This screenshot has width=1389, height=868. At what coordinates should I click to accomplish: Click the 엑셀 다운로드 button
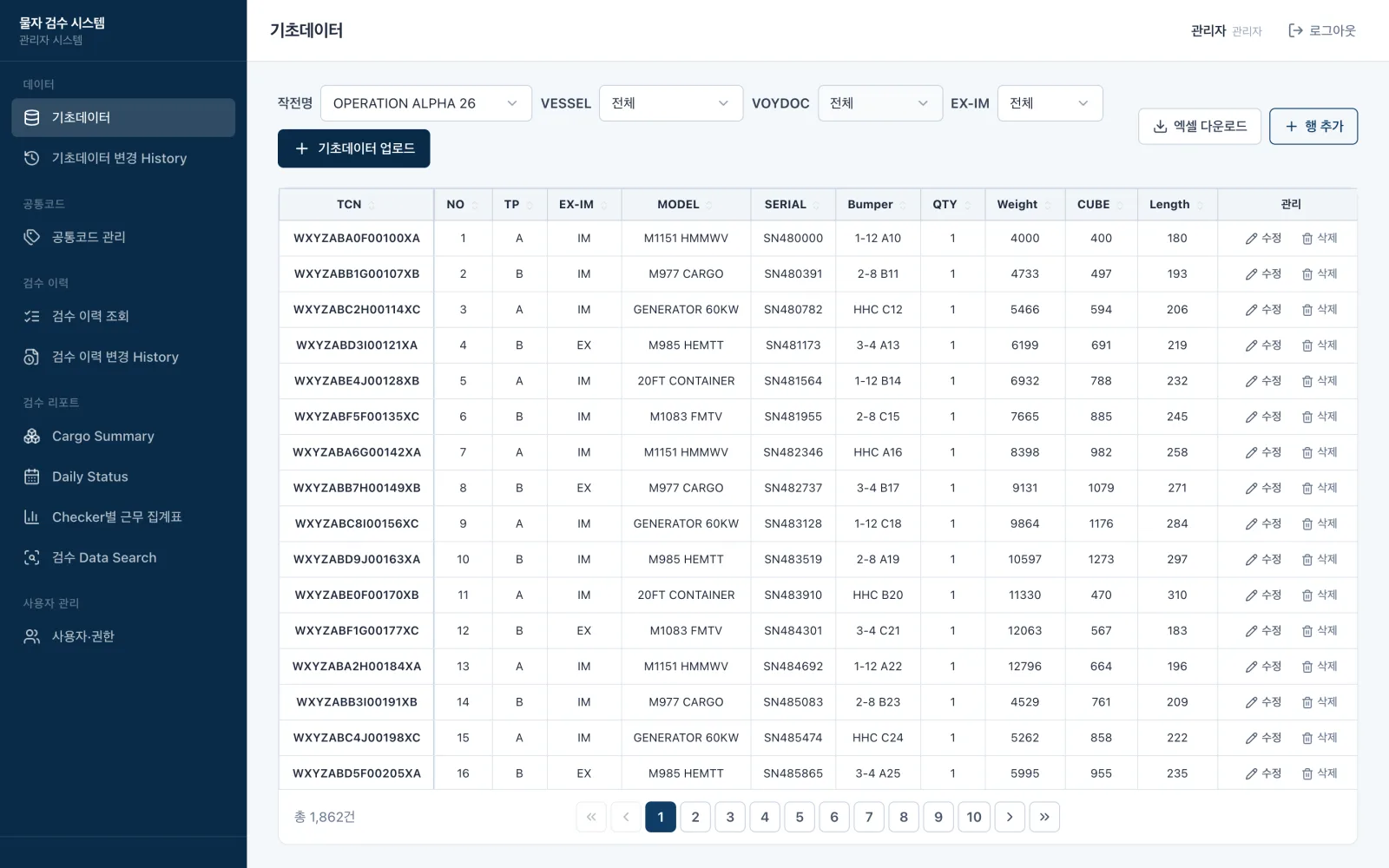tap(1199, 127)
